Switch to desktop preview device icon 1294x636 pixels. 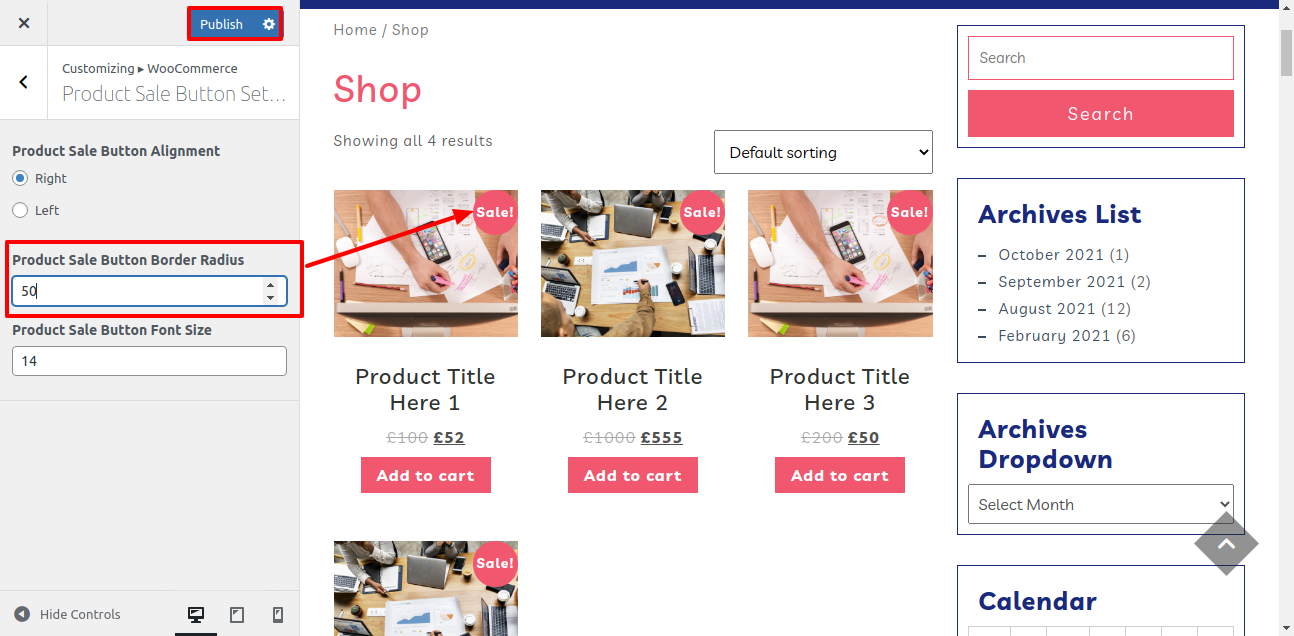196,615
